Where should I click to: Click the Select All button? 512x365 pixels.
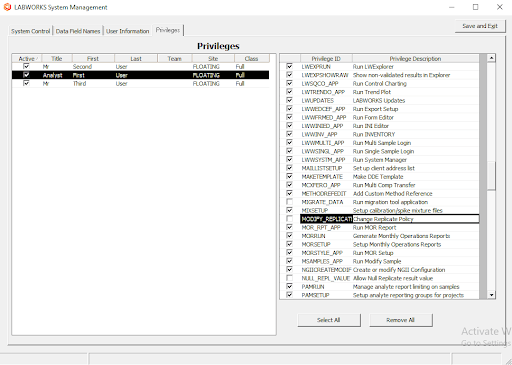(x=329, y=320)
